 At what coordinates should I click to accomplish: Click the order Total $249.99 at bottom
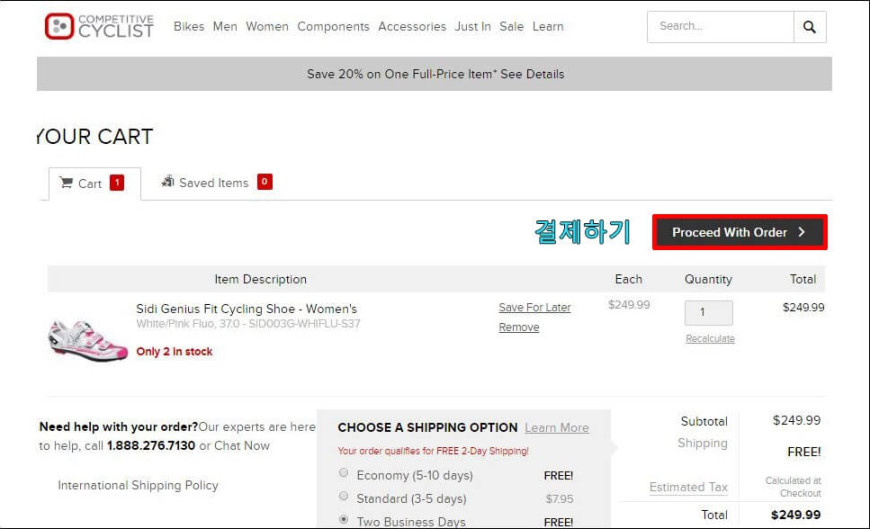tap(796, 515)
